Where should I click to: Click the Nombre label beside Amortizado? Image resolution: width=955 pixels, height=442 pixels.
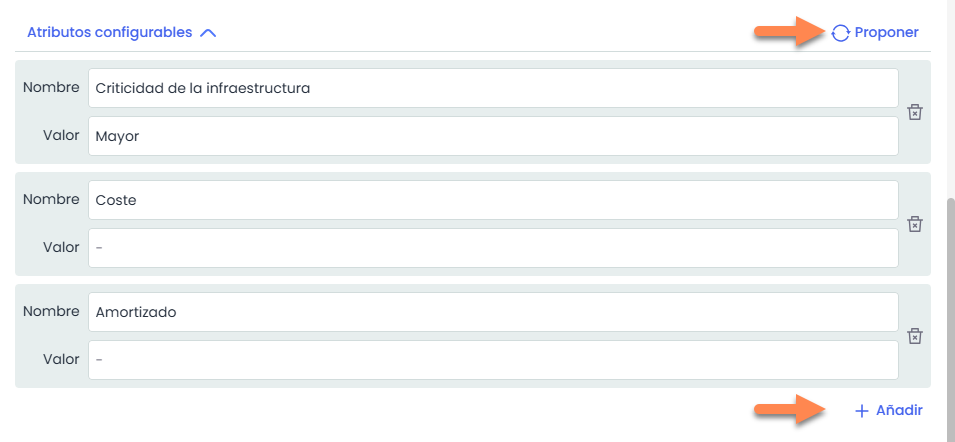52,311
